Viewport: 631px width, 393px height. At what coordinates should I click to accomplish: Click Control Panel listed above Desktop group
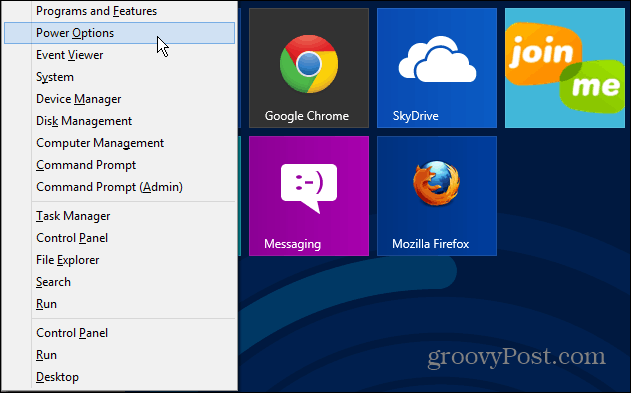[119, 333]
